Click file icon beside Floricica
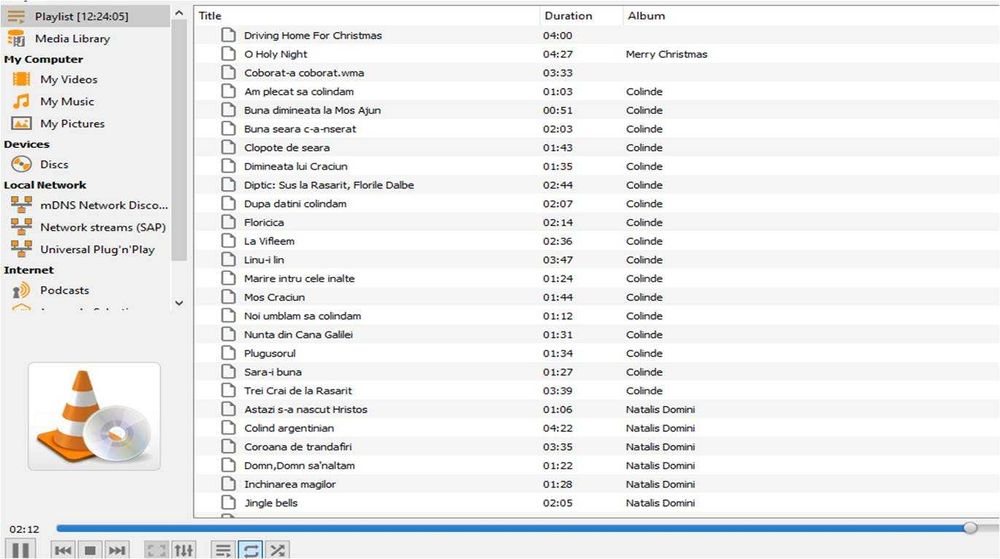 point(228,222)
